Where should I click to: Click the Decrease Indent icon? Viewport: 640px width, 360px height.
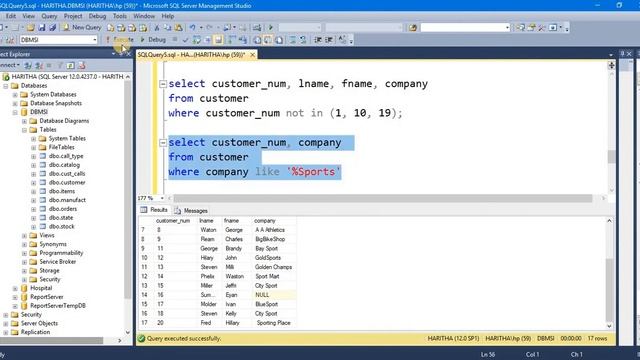click(x=318, y=40)
